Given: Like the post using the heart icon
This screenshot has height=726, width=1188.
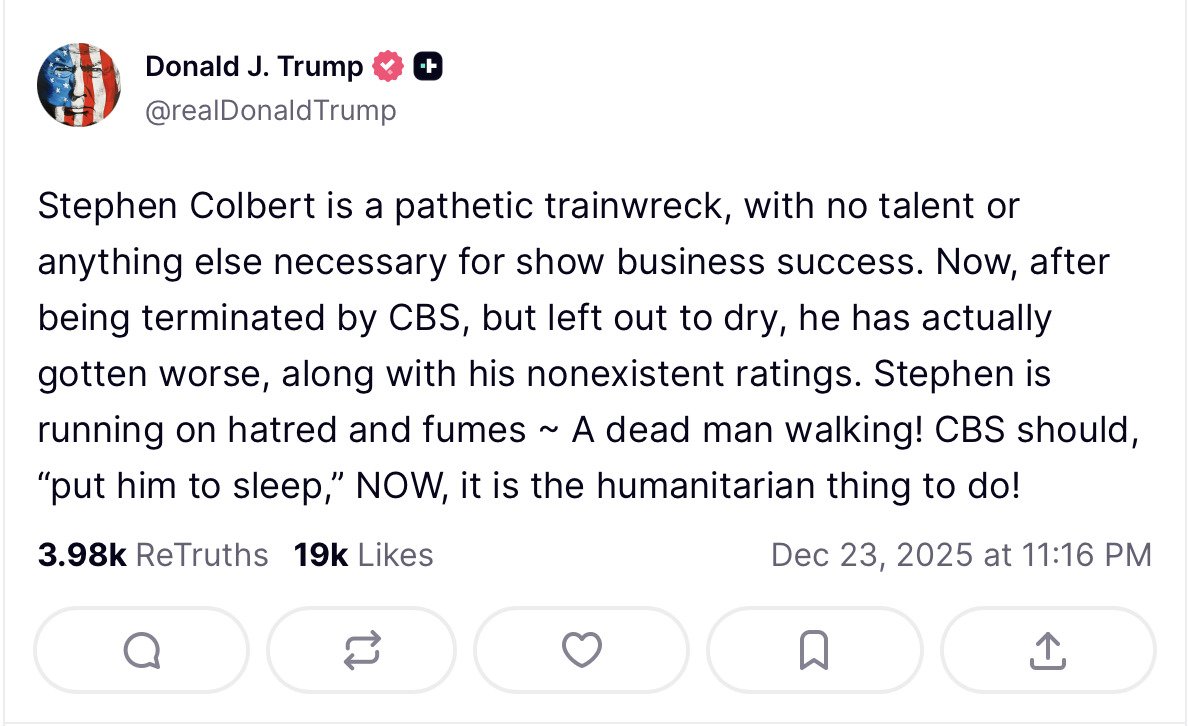Looking at the screenshot, I should (581, 652).
